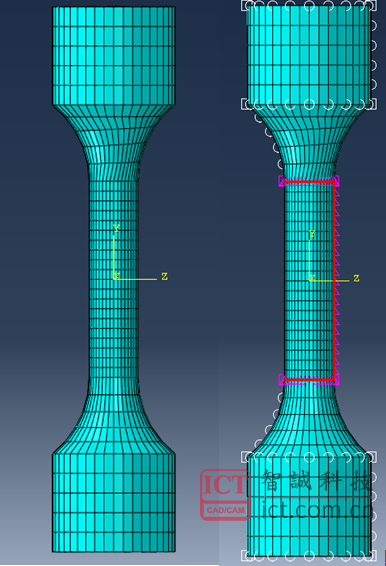
Task: Click the Y axis label on left specimen
Action: 116,228
